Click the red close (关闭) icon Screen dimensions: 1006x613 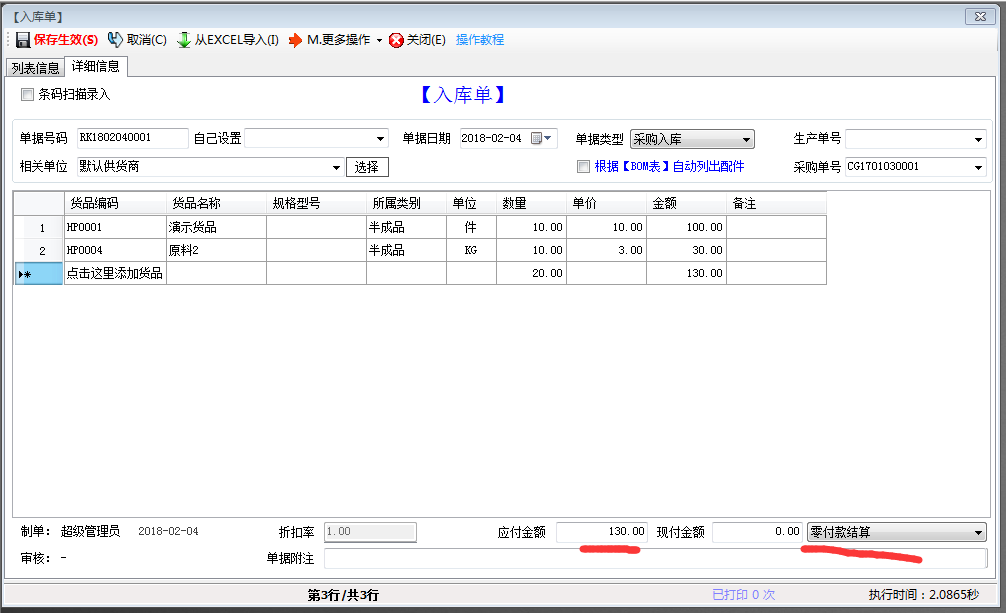click(396, 40)
